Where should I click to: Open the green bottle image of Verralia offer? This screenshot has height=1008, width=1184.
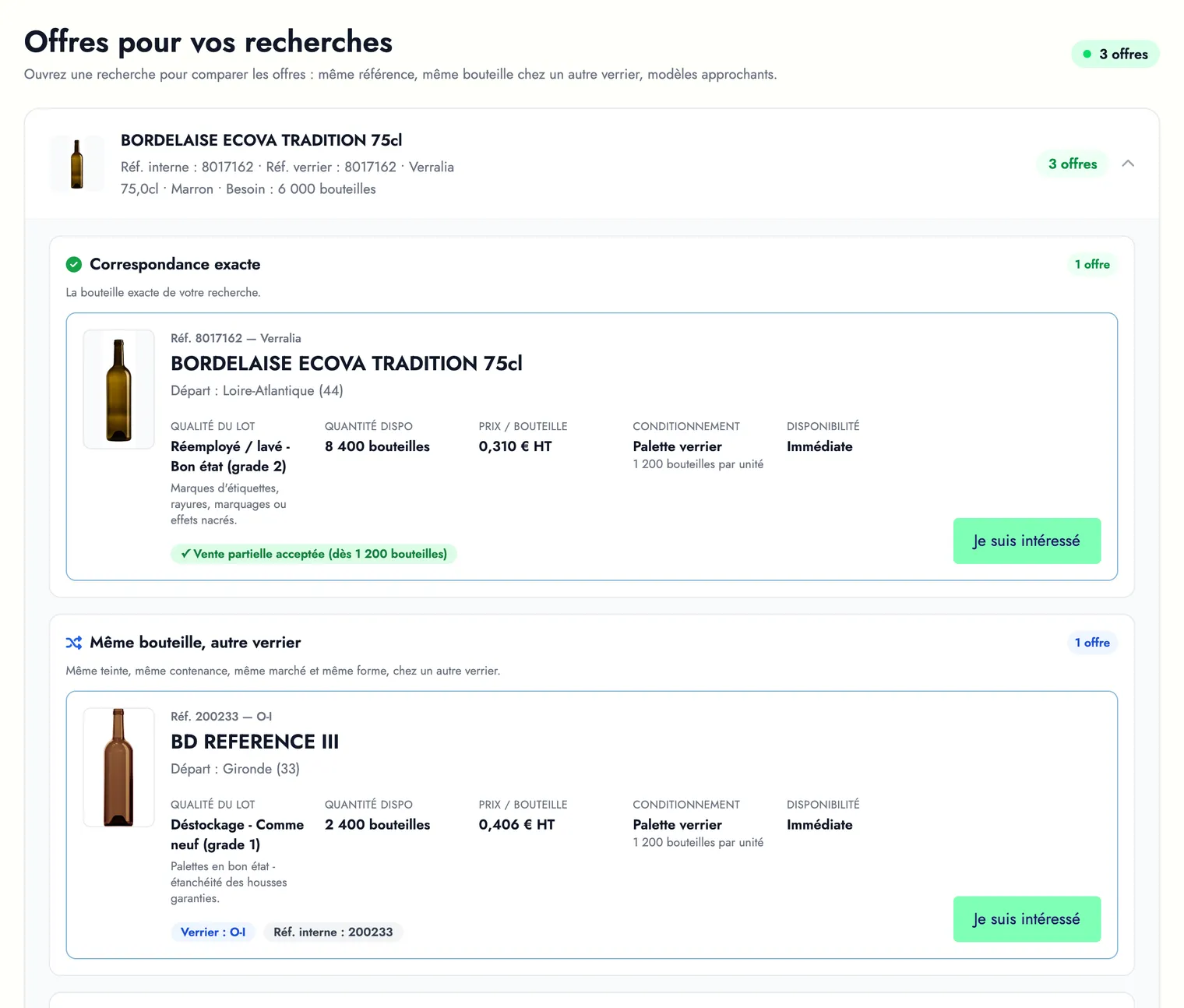pos(118,389)
